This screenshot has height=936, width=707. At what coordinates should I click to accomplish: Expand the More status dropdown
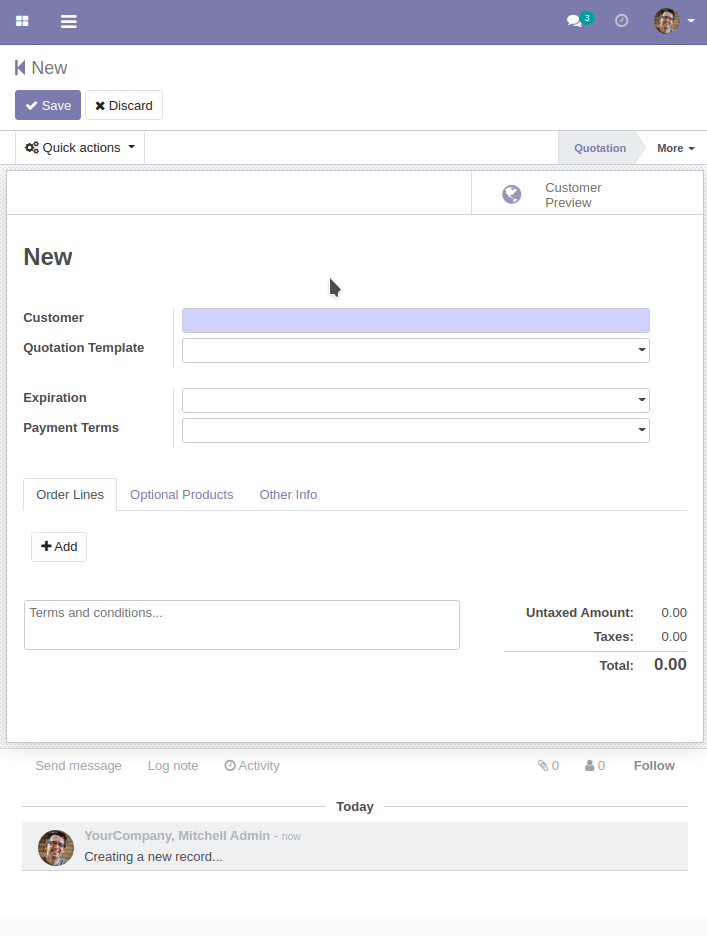point(676,147)
